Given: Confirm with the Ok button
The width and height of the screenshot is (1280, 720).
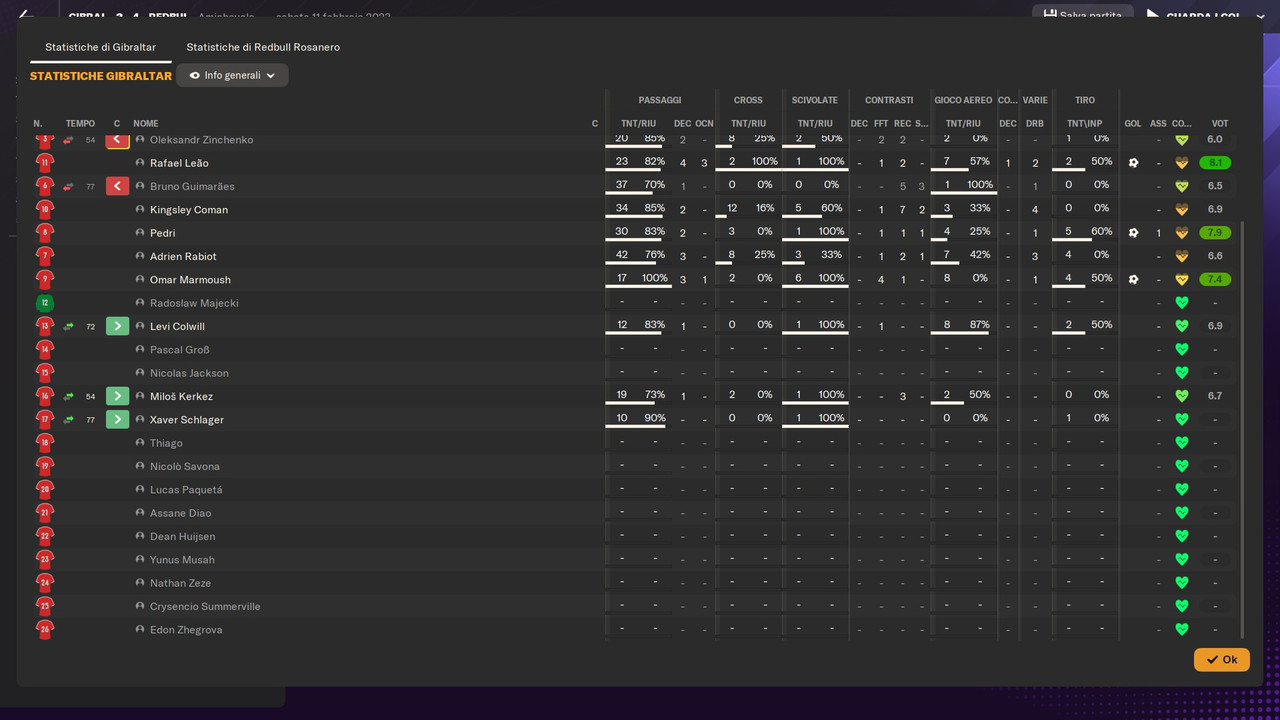Looking at the screenshot, I should tap(1222, 660).
